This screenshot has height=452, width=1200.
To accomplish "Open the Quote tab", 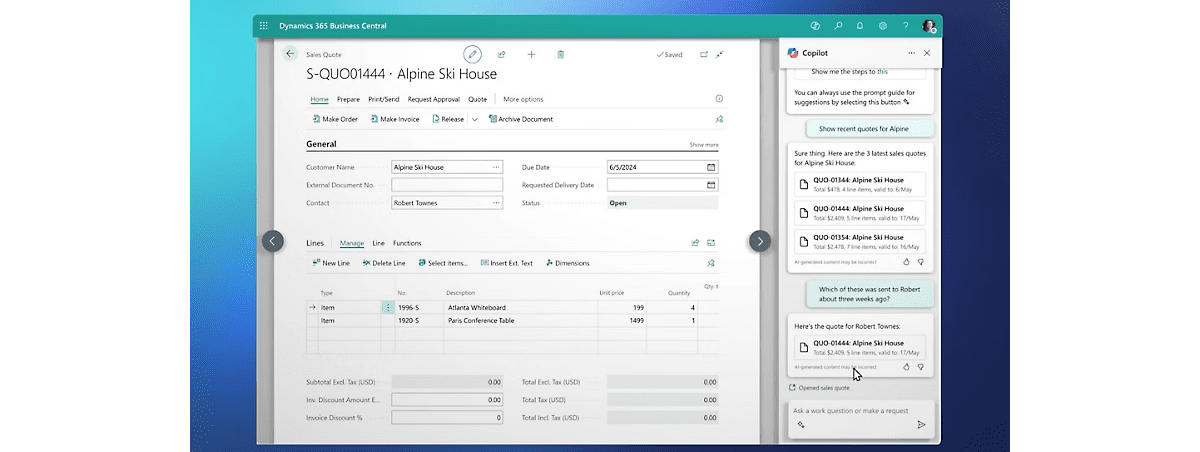I will (x=478, y=99).
